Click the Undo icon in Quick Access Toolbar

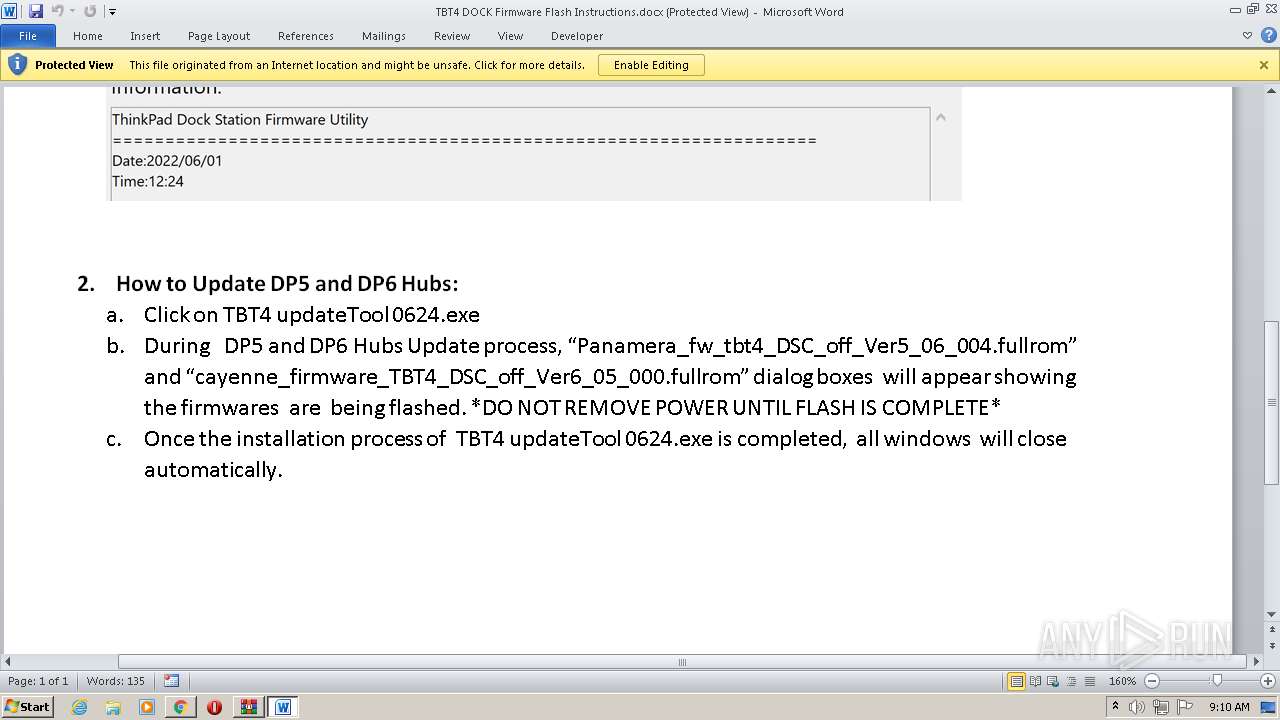pyautogui.click(x=57, y=11)
